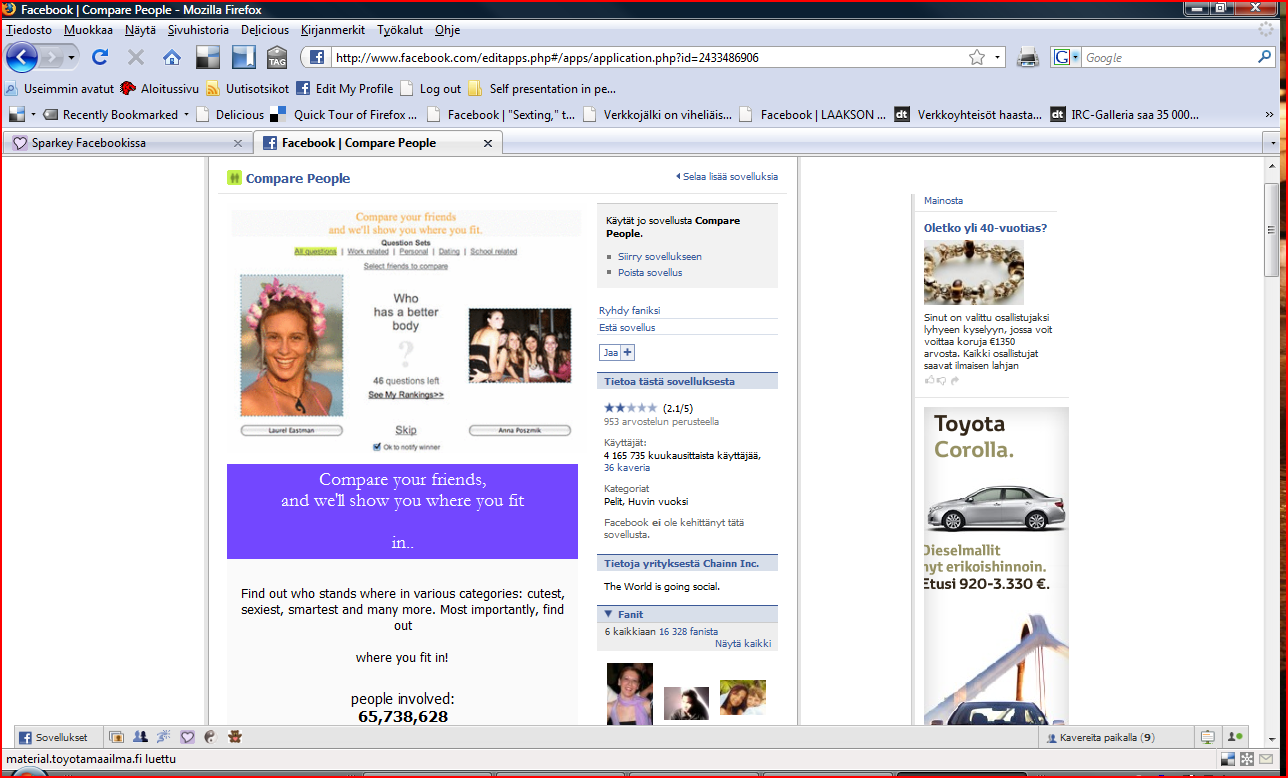Open the Ohje menu
1288x778 pixels.
(x=447, y=30)
